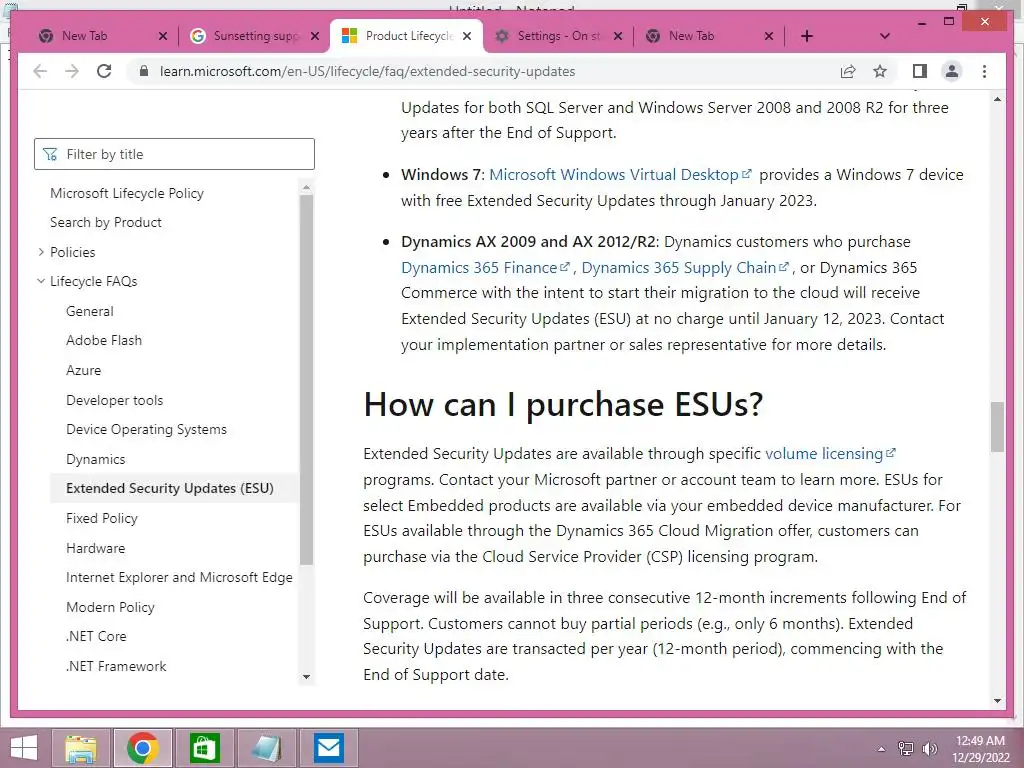Open Microsoft Lifecycle Policy in sidebar
Viewport: 1024px width, 768px height.
pos(127,193)
